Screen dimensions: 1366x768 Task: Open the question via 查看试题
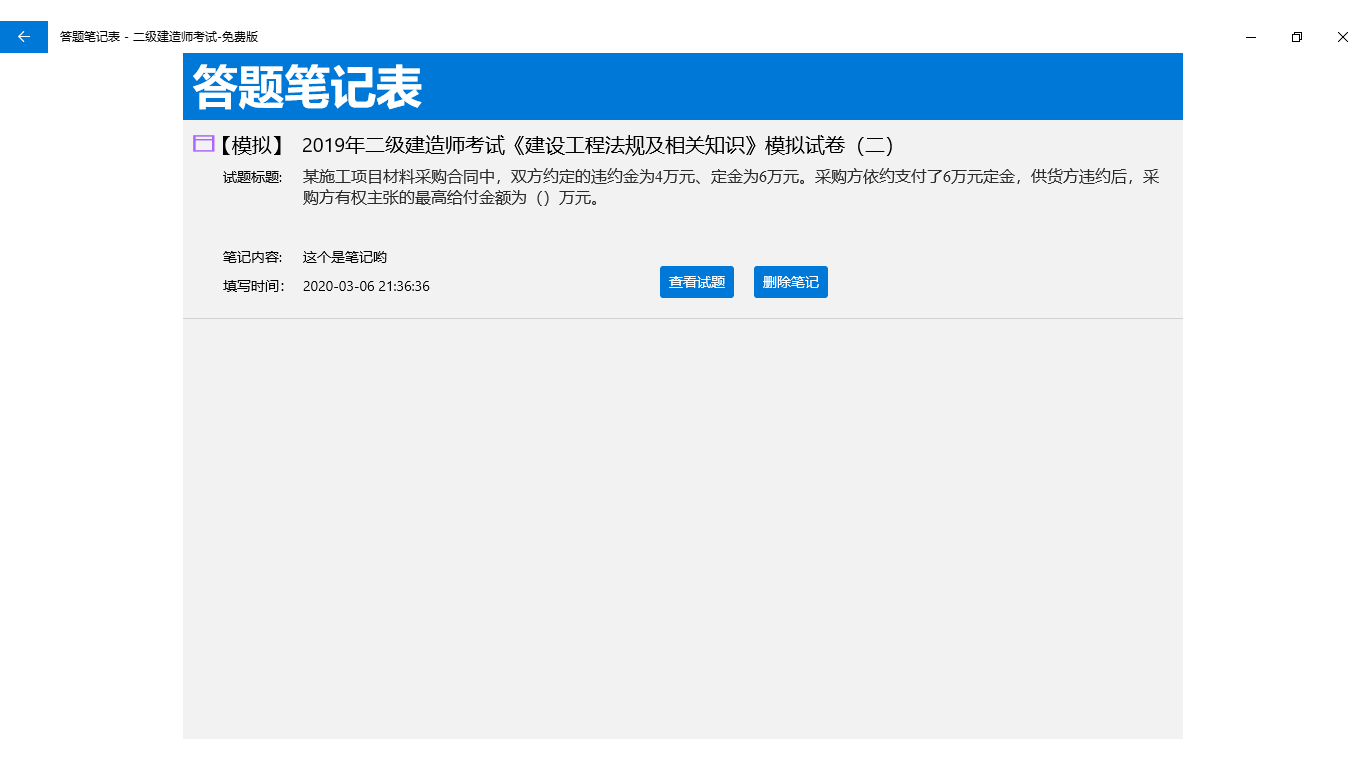697,282
